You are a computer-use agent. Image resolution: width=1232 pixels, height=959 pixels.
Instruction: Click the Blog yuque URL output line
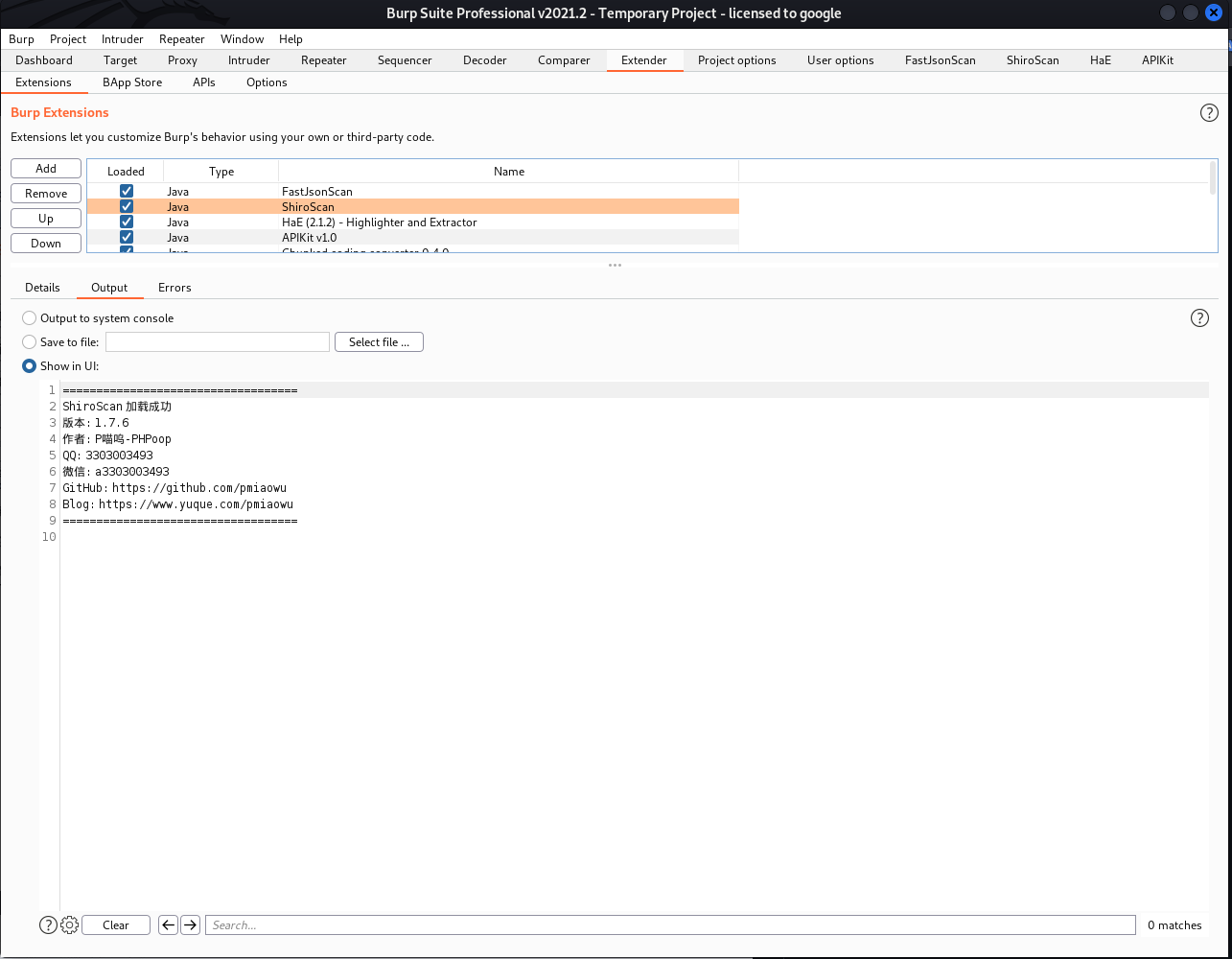[x=177, y=504]
